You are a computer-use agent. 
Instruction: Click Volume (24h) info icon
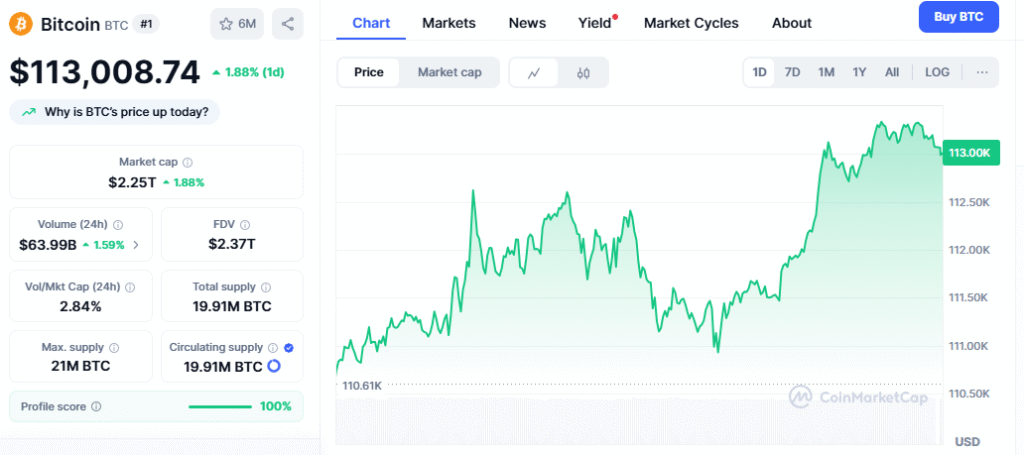(x=118, y=225)
